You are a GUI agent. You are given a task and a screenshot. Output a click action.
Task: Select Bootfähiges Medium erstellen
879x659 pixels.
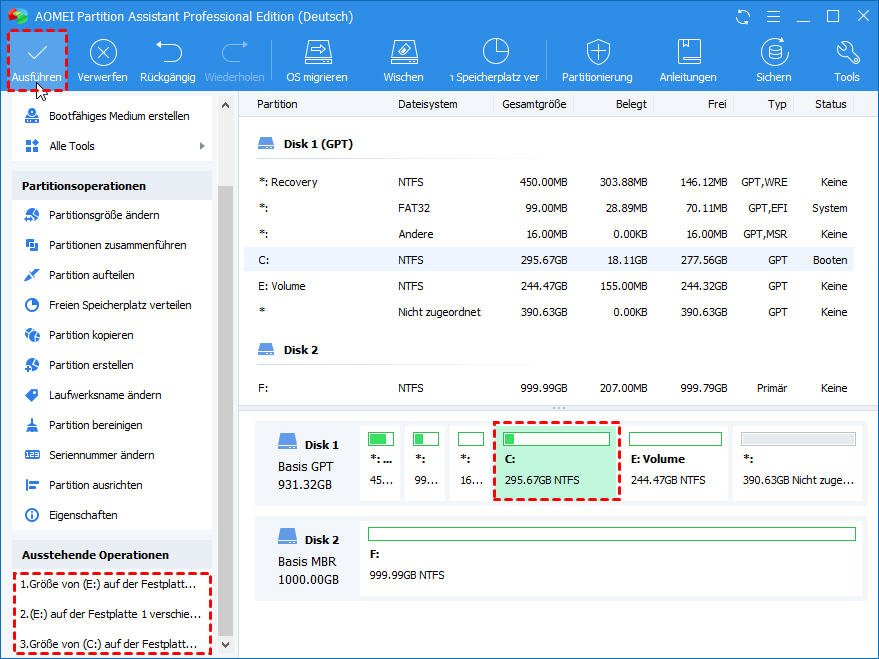pyautogui.click(x=112, y=116)
